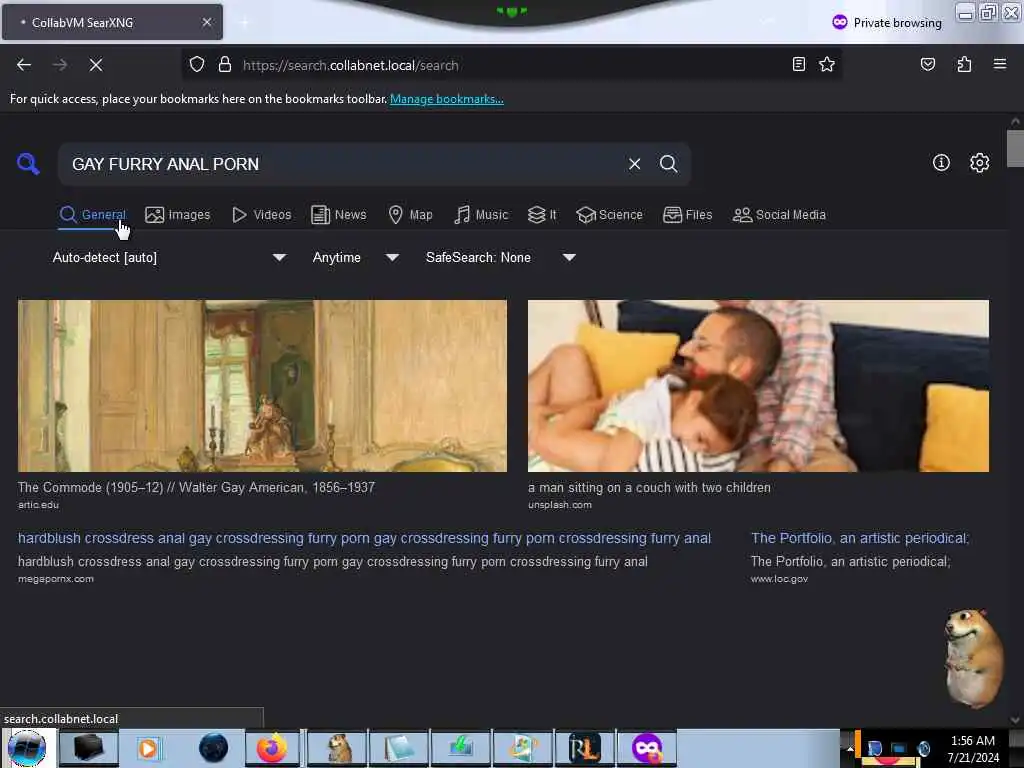Open the green arrow icon in the taskbar

point(460,748)
